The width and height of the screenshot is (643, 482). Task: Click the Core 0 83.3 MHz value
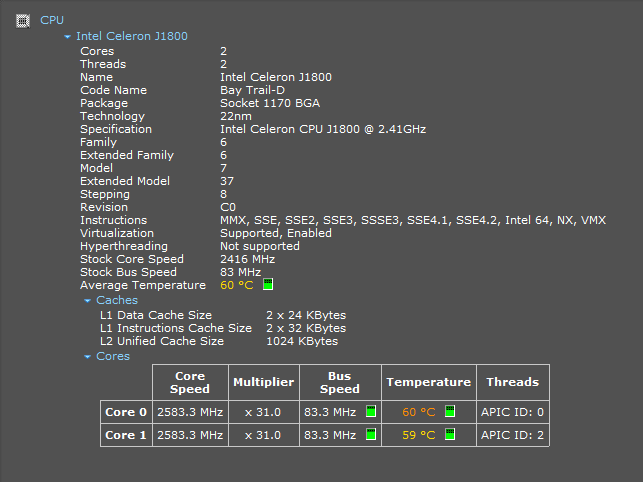330,412
